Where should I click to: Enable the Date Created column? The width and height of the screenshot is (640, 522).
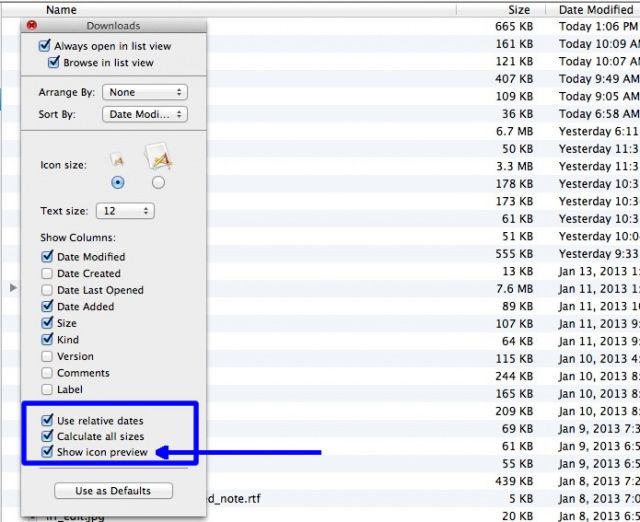tap(47, 273)
